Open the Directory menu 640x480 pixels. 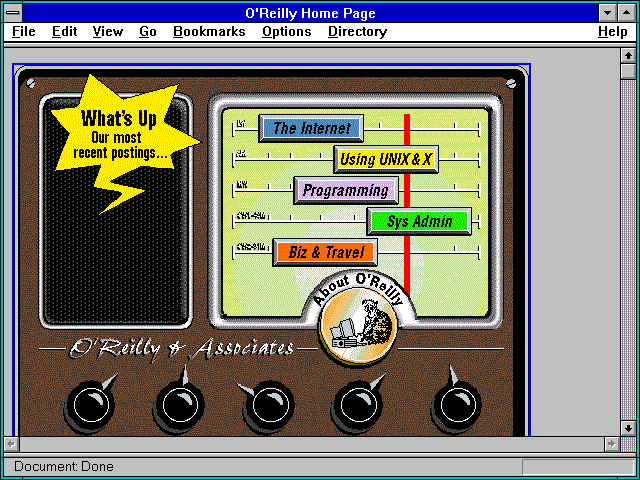click(x=358, y=32)
